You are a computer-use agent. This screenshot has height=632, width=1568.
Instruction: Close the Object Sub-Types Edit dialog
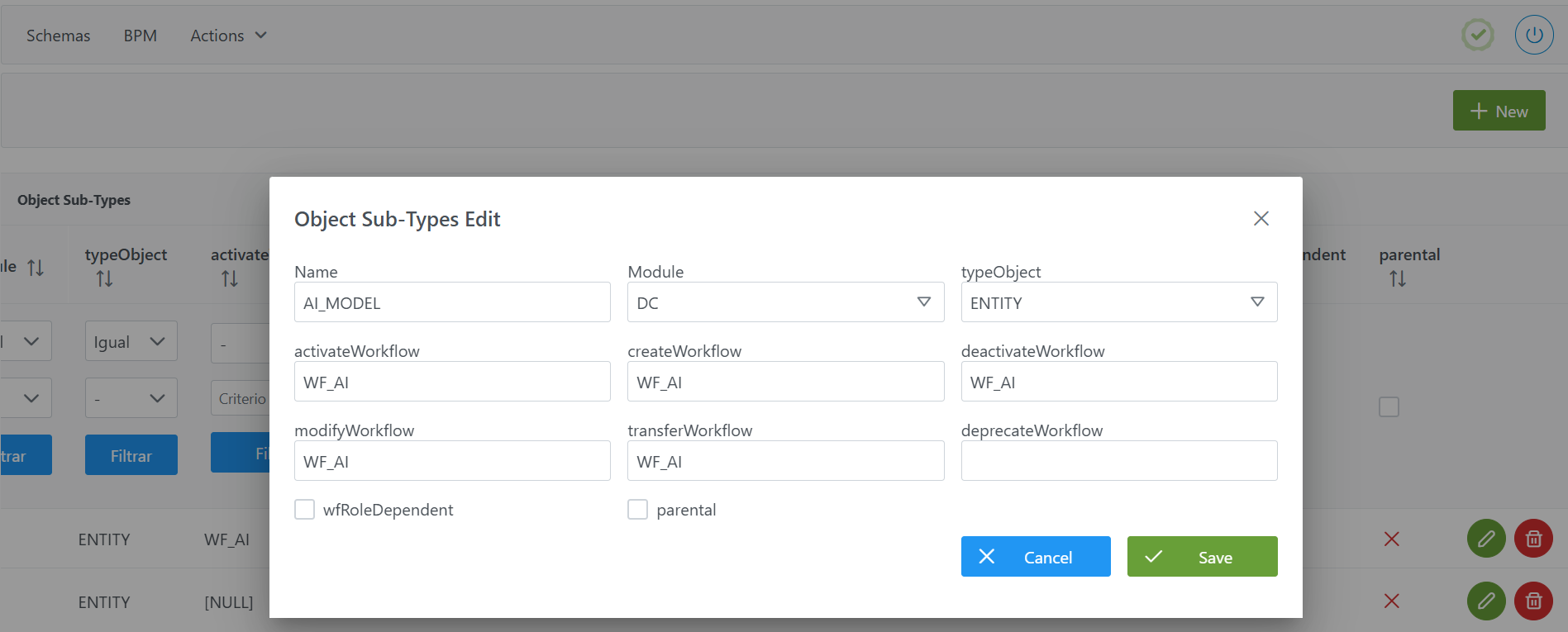pyautogui.click(x=1261, y=218)
